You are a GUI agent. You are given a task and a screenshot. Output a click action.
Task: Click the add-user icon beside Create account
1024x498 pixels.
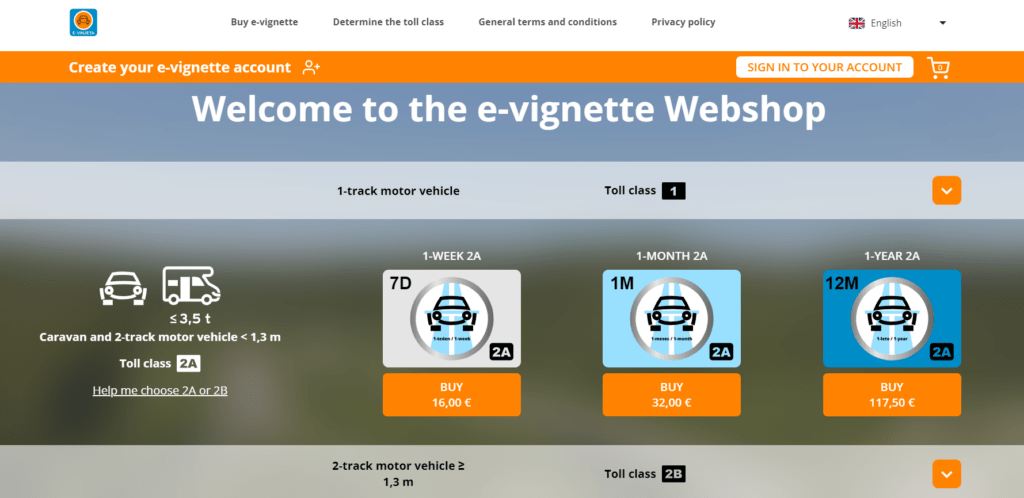(x=311, y=68)
